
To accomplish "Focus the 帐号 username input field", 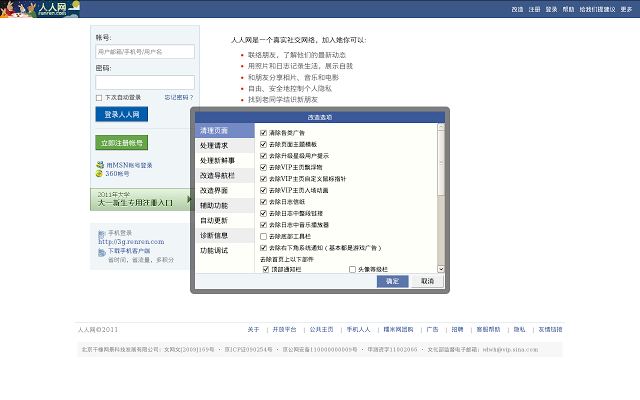I will pos(145,52).
